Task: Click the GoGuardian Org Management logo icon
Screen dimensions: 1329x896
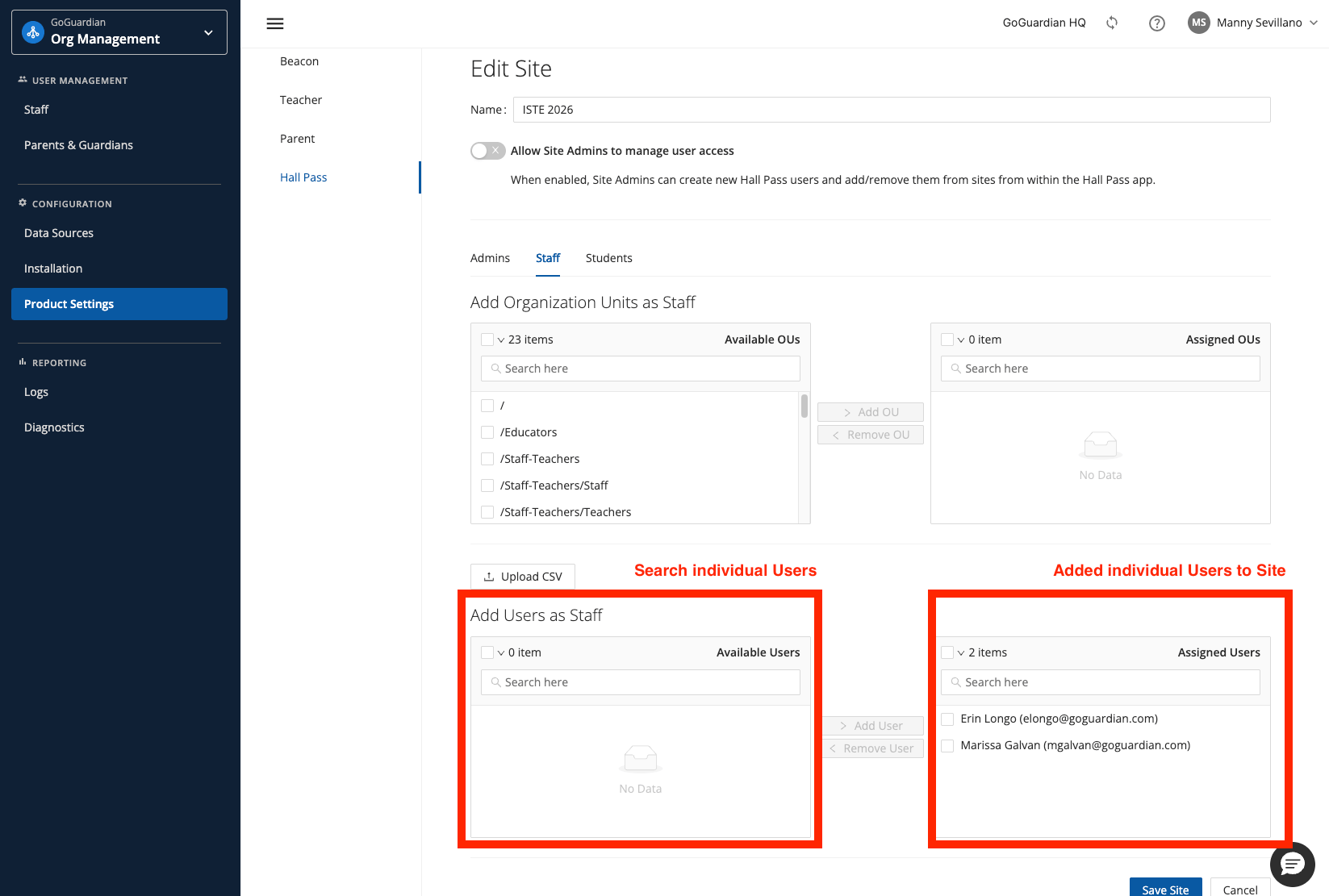Action: tap(33, 32)
